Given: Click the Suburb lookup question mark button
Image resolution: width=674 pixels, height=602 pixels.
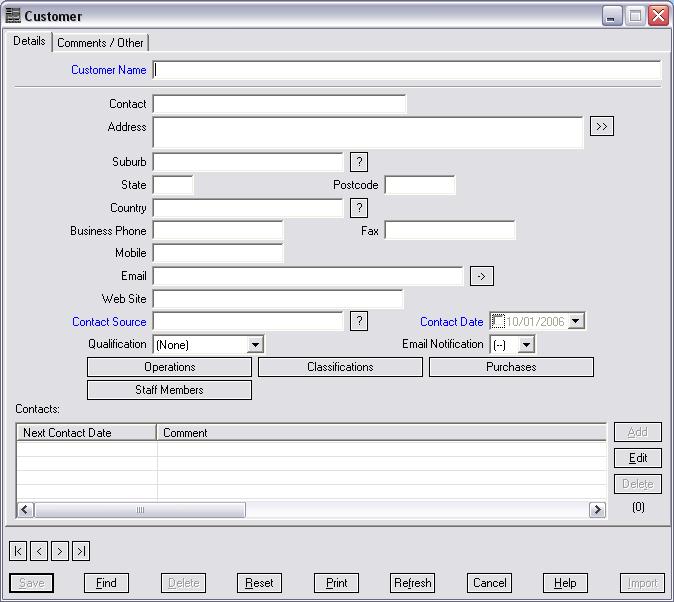Looking at the screenshot, I should (x=359, y=162).
